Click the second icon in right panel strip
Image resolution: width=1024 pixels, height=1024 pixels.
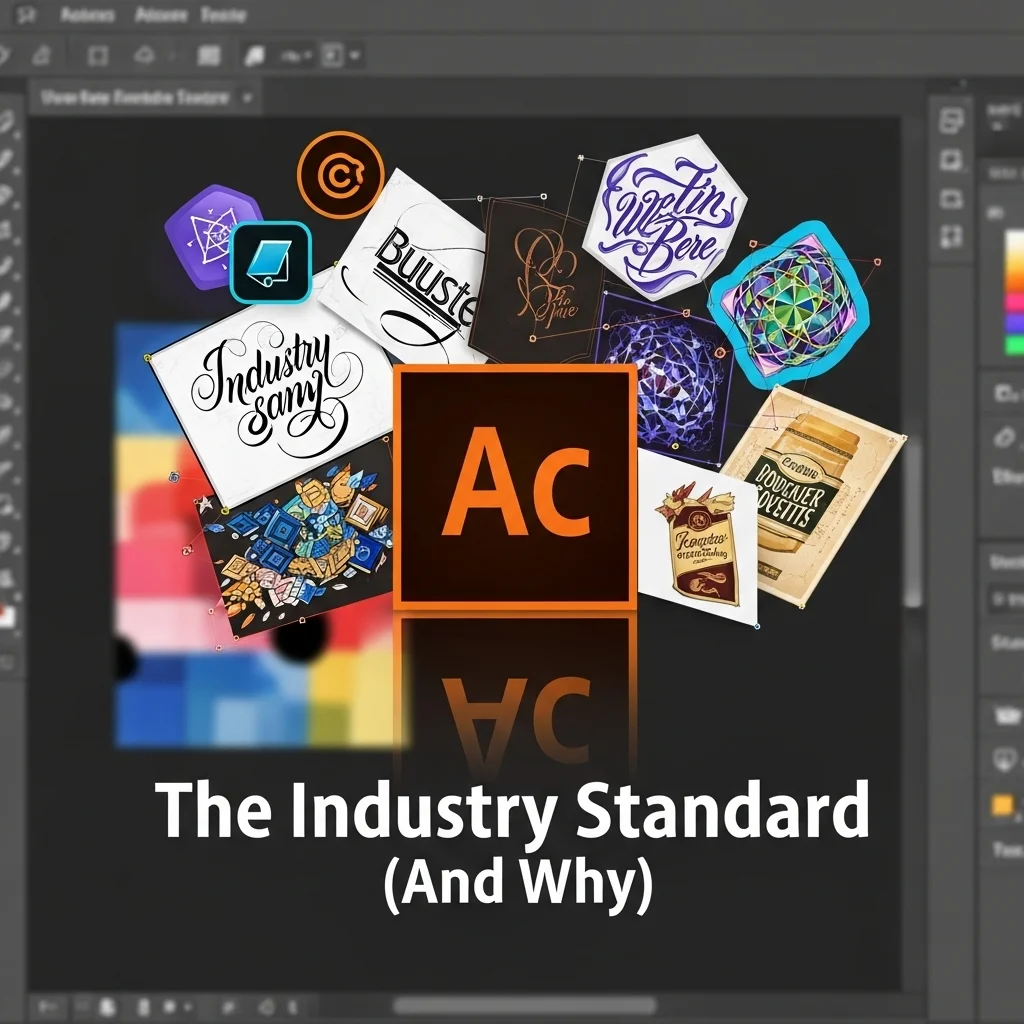tap(951, 160)
